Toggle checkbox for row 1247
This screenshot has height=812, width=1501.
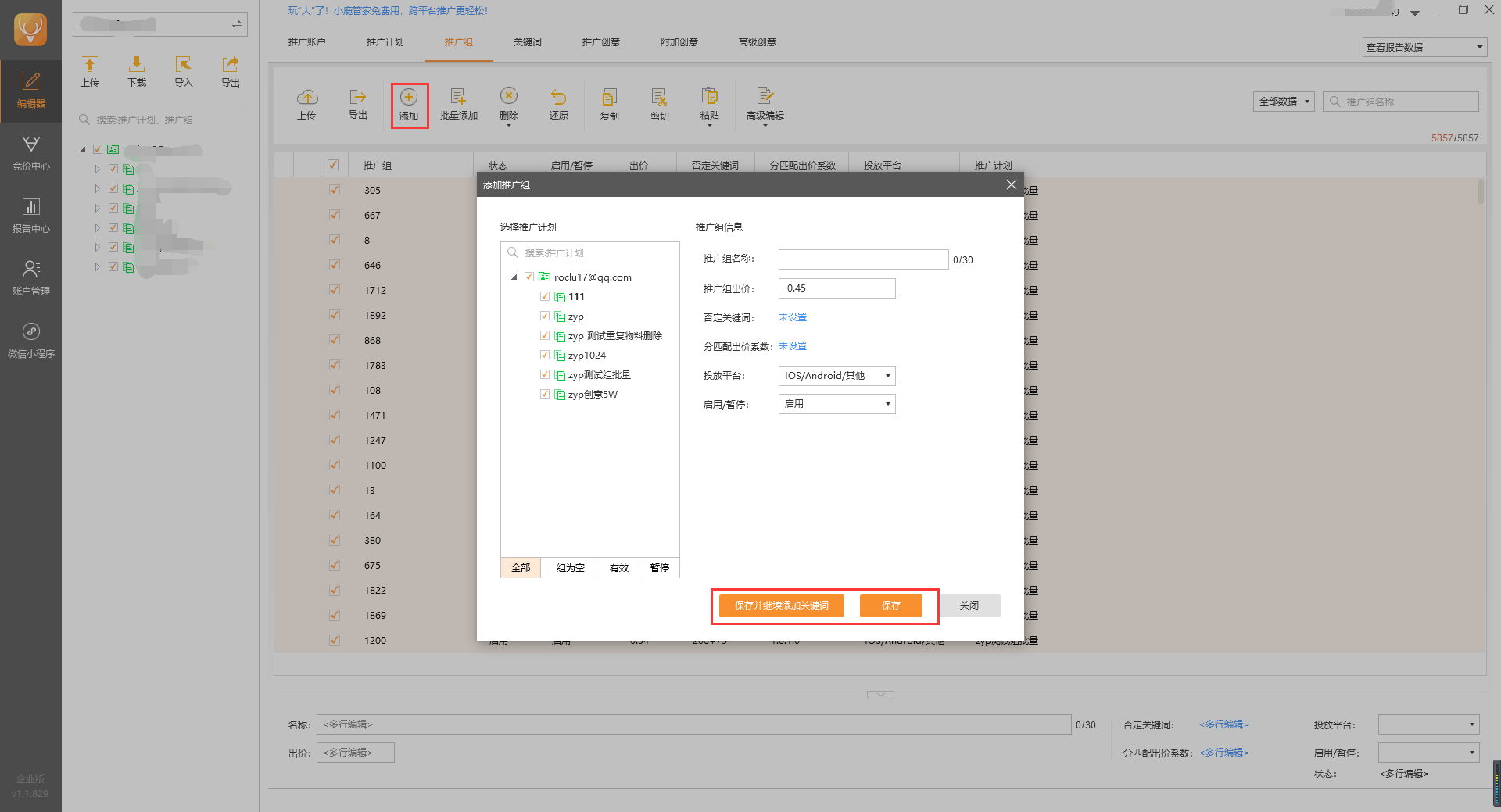[335, 440]
